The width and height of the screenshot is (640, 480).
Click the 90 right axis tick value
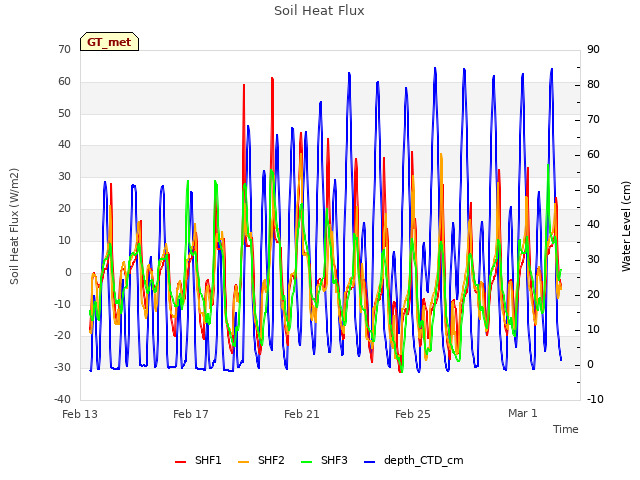[593, 49]
